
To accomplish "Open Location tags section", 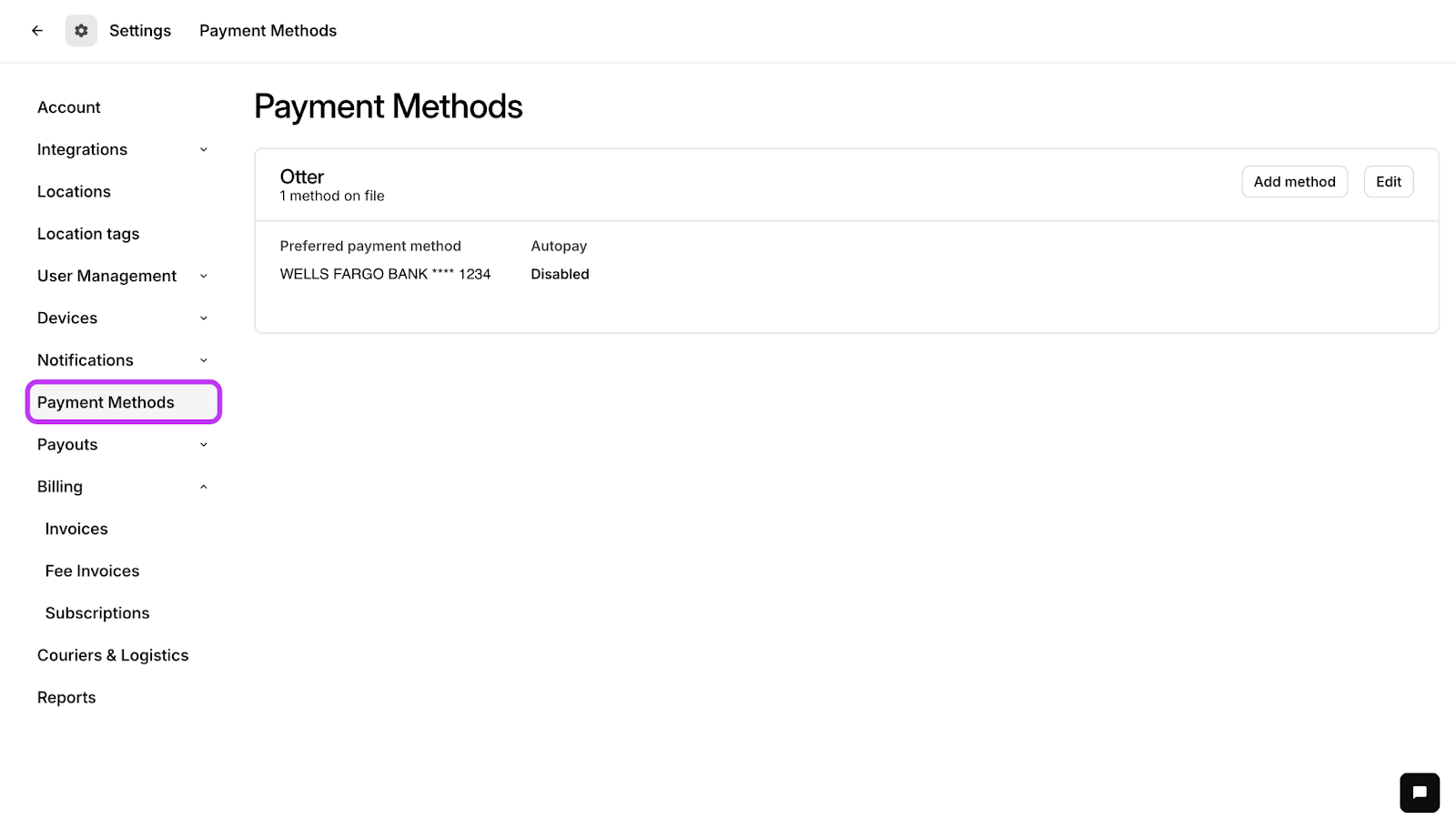I will [x=88, y=234].
